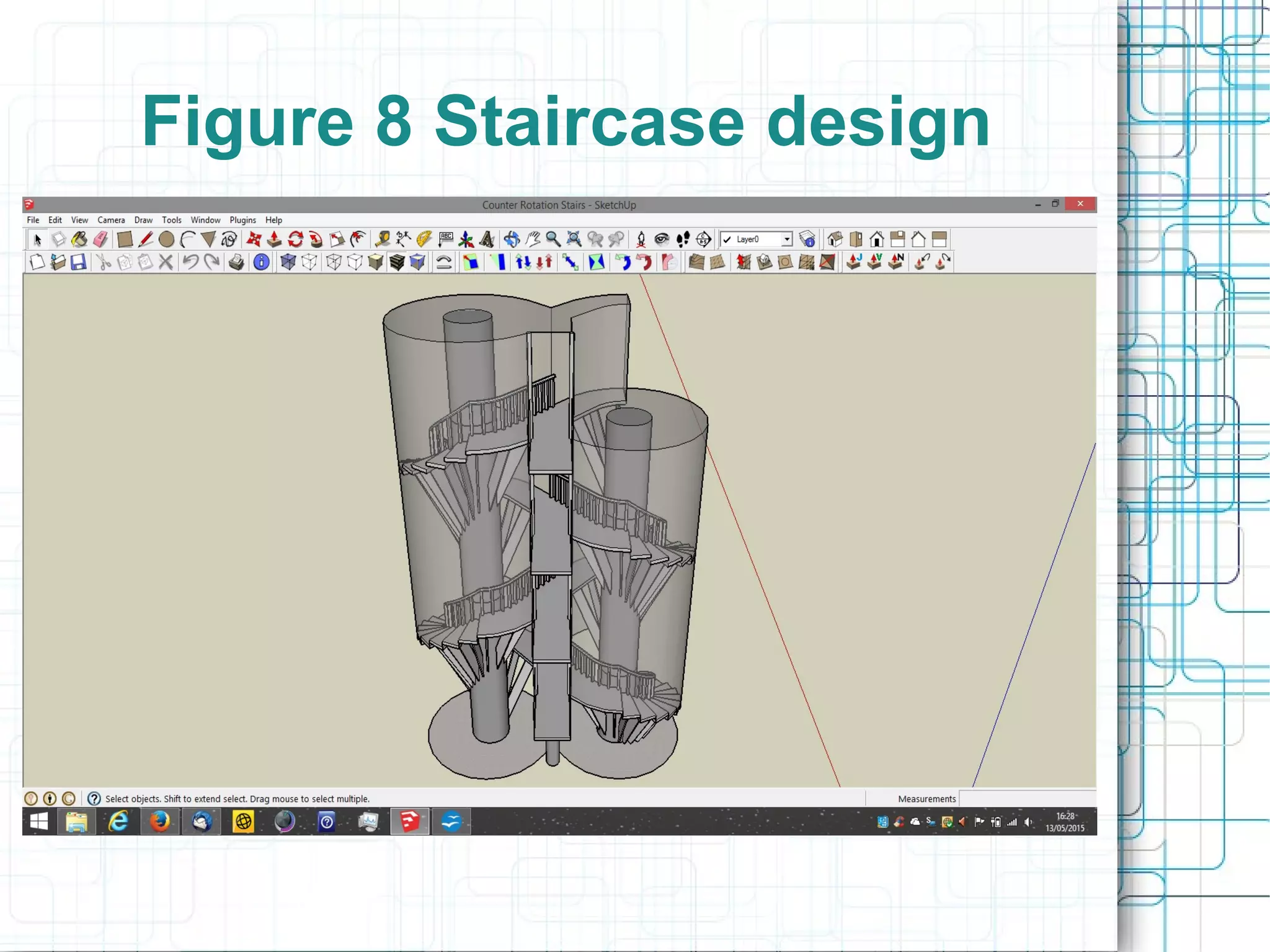Toggle Back Edges style
The image size is (1270, 952).
(309, 262)
